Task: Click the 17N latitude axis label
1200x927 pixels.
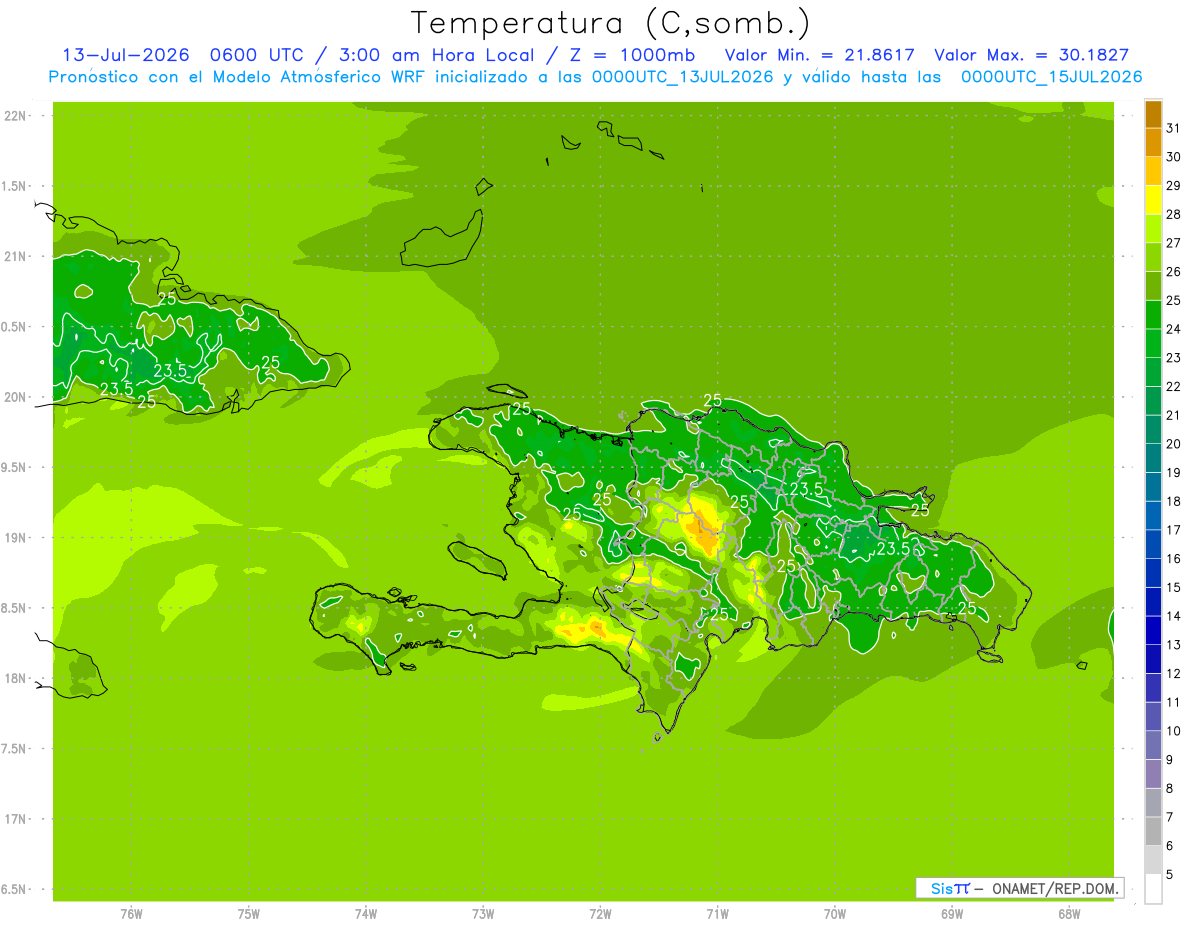Action: tap(14, 819)
